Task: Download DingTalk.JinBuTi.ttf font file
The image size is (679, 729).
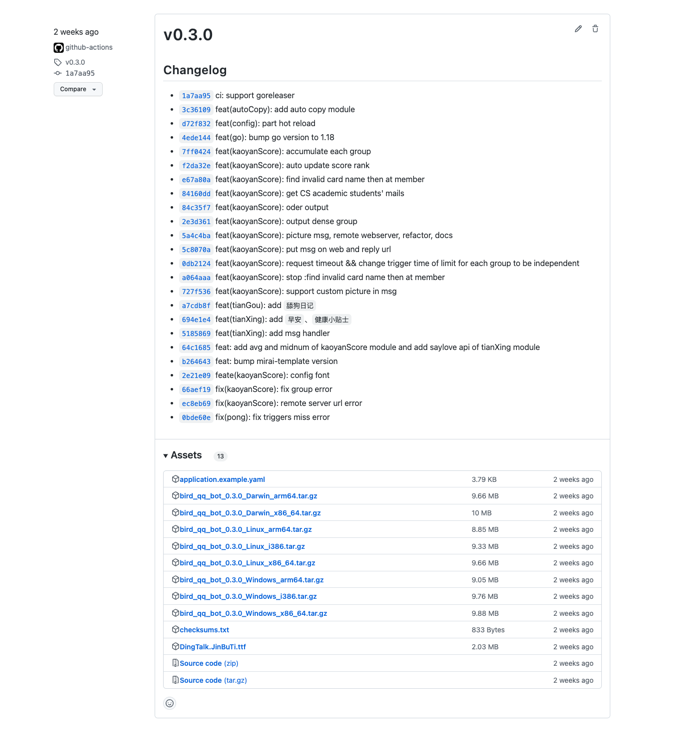Action: tap(212, 647)
